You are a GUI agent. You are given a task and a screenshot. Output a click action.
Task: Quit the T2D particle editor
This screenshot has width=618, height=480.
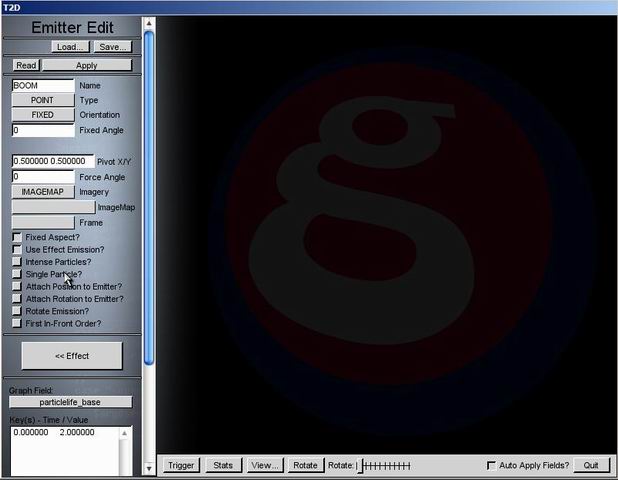591,465
